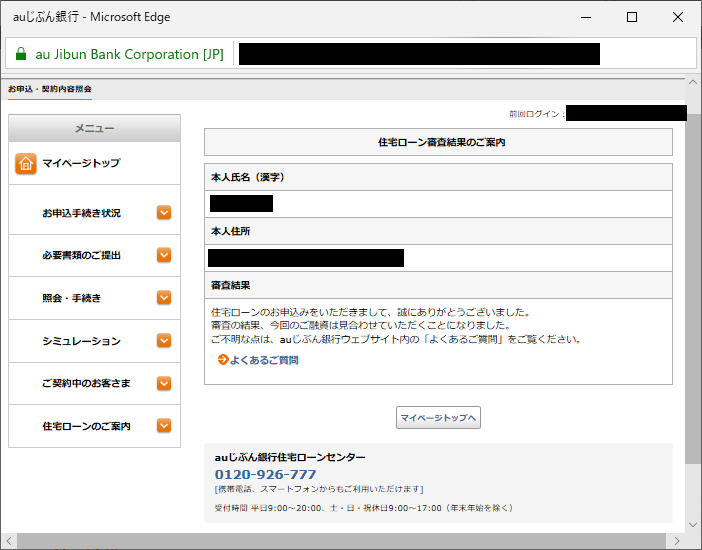The height and width of the screenshot is (550, 702).
Task: Click the horizontal scrollbar thumb
Action: [x=341, y=541]
